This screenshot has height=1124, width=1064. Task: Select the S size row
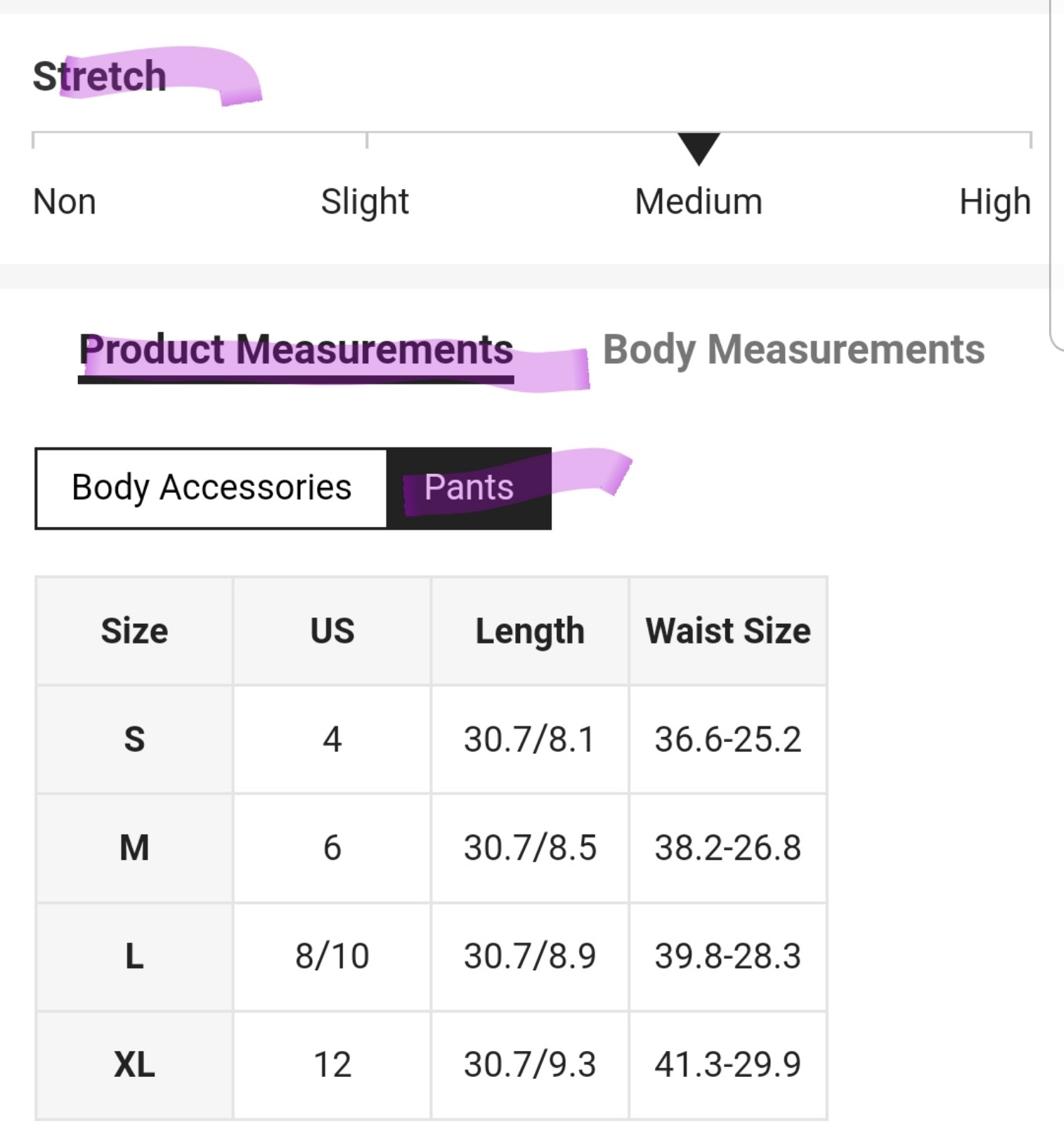(x=432, y=740)
